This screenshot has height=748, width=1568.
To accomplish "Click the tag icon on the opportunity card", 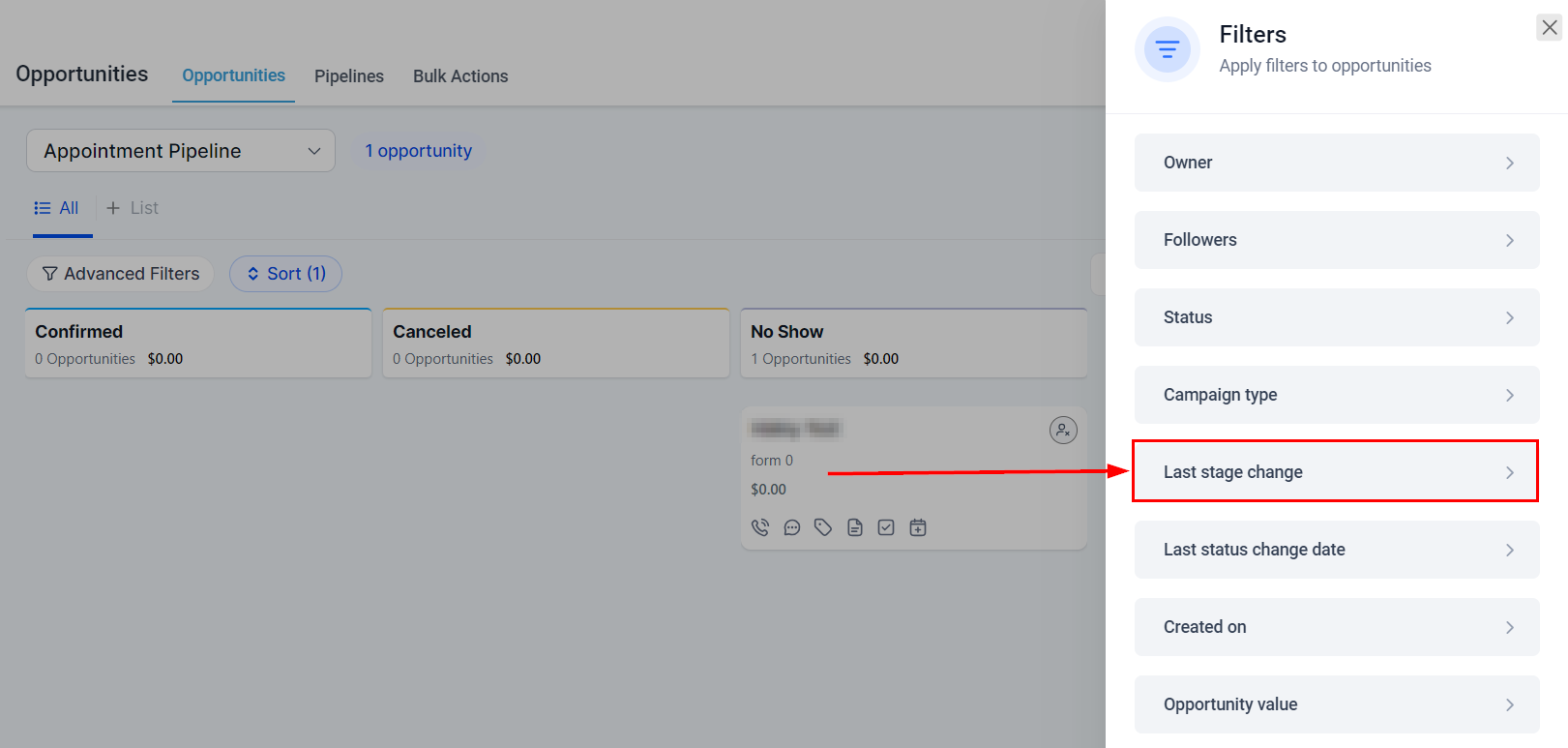I will [823, 527].
